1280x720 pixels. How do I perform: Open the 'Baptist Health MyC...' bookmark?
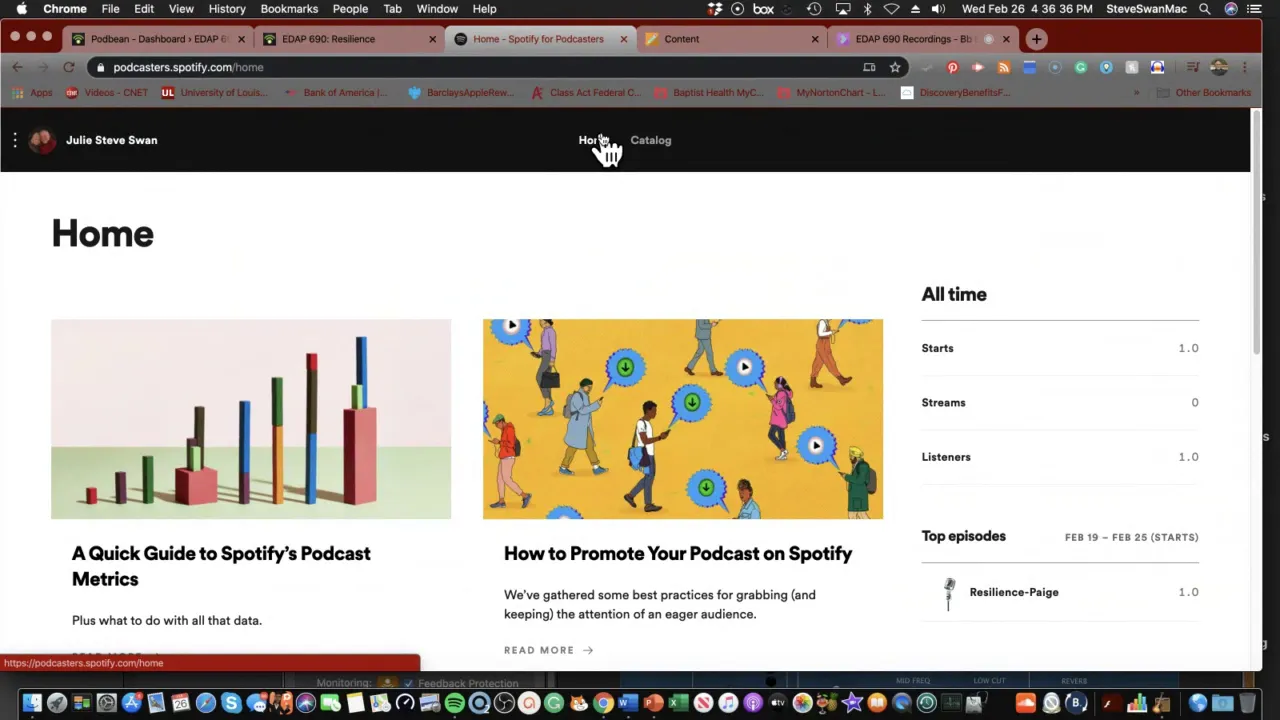710,92
